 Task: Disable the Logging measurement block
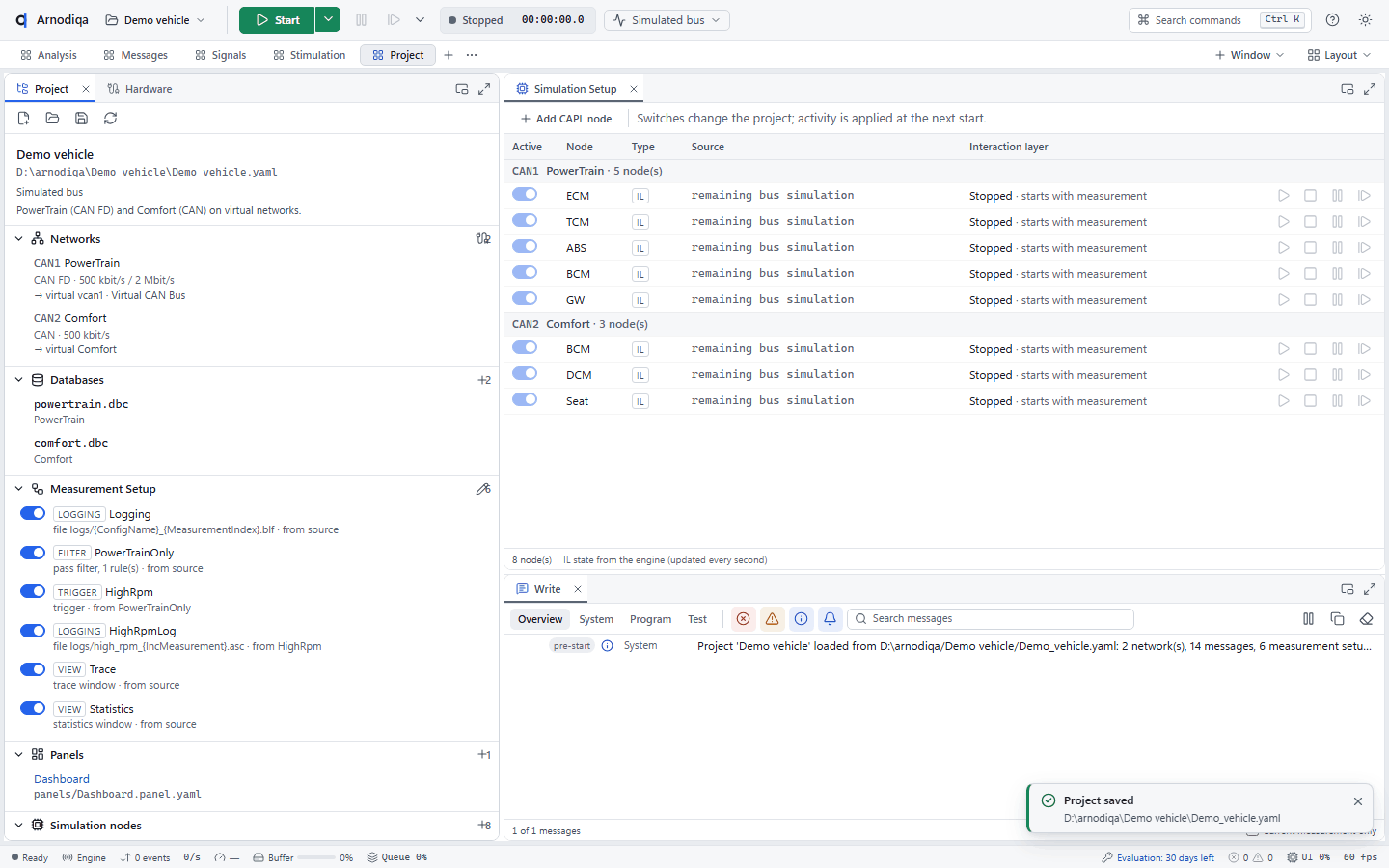(x=33, y=514)
